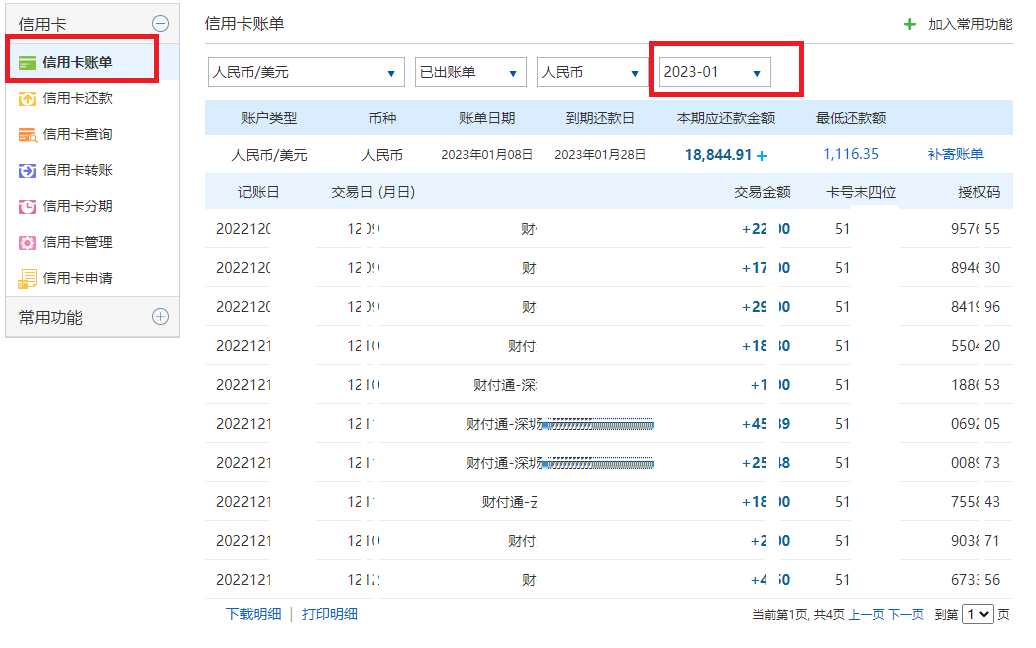Click the 信用卡分期 installment icon
The image size is (1036, 648).
28,206
